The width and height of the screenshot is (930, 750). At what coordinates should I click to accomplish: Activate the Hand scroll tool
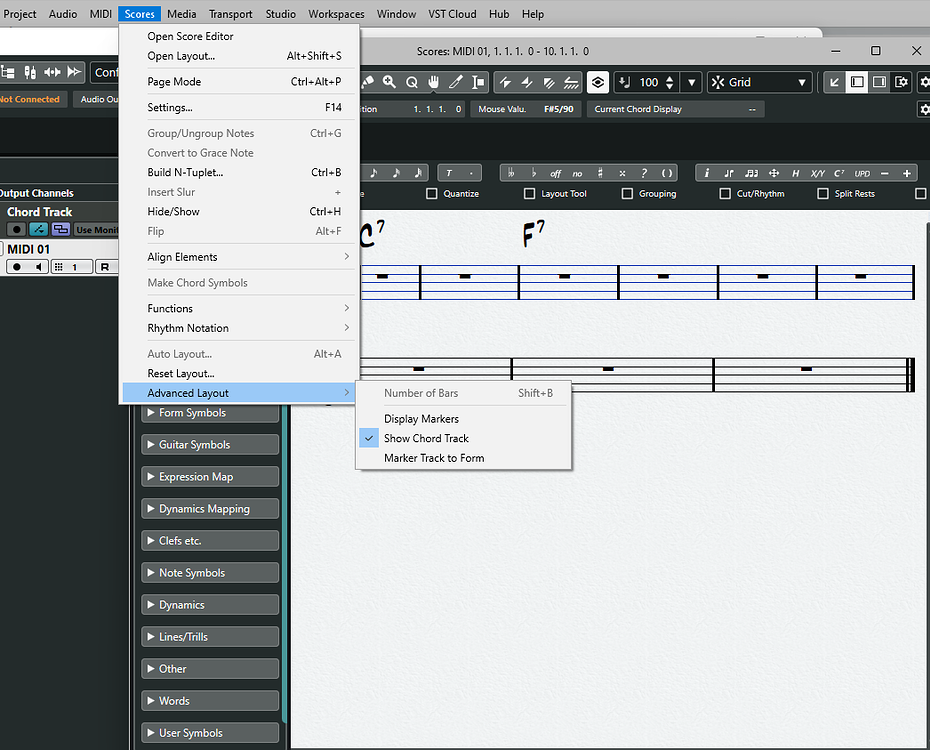432,82
